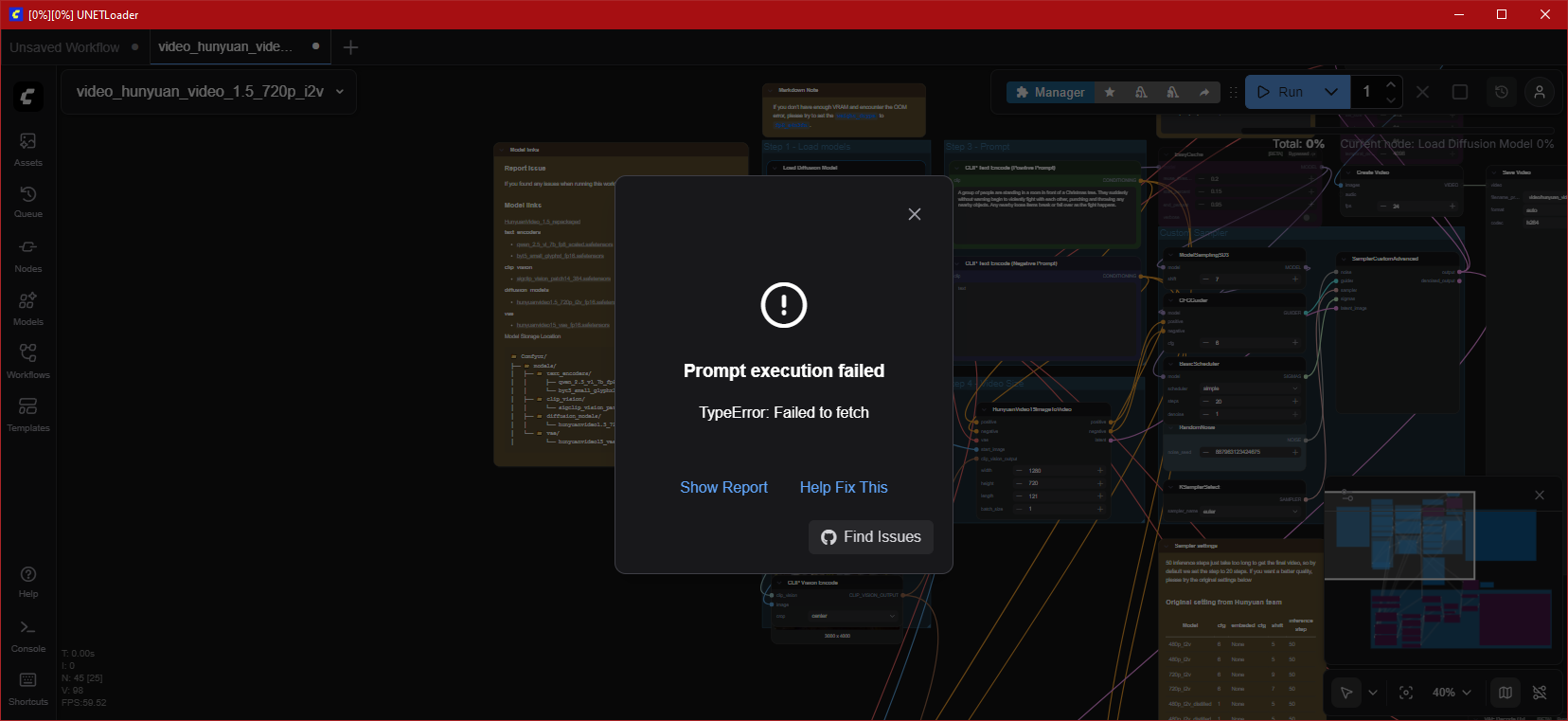The image size is (1568, 721).
Task: Toggle link visibility in canvas toolbar
Action: [x=1540, y=693]
